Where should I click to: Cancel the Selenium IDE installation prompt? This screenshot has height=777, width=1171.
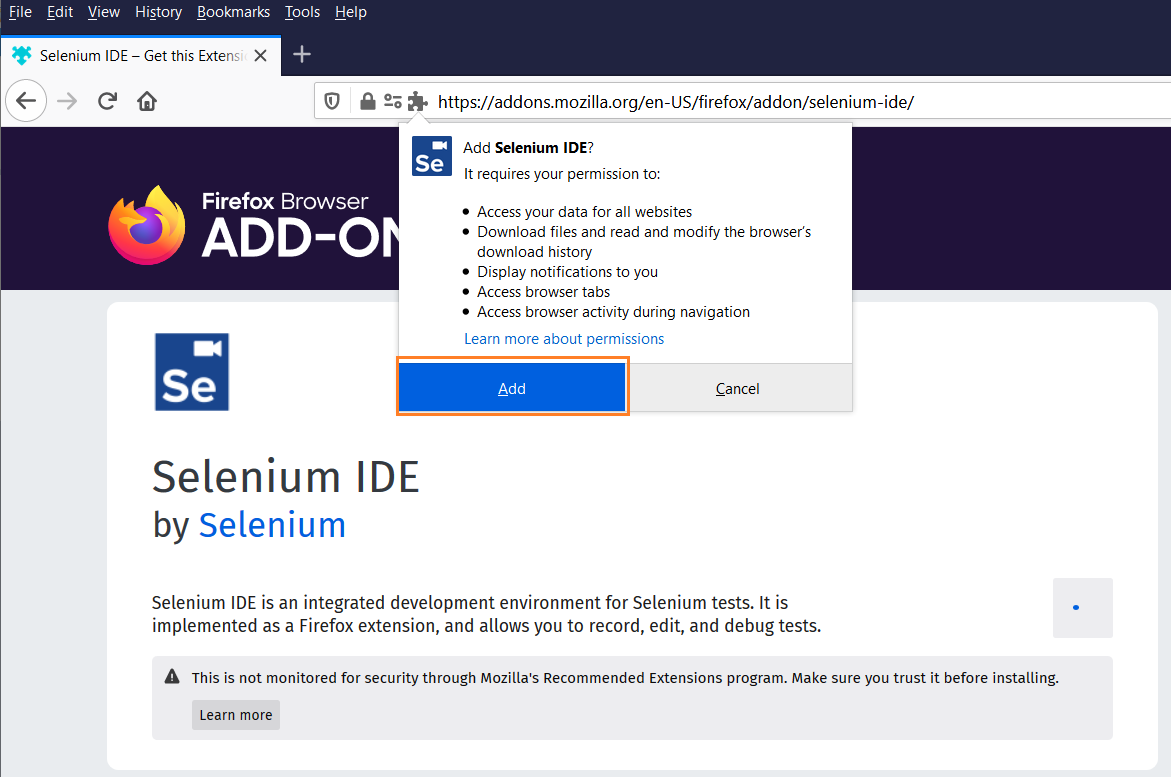click(738, 388)
